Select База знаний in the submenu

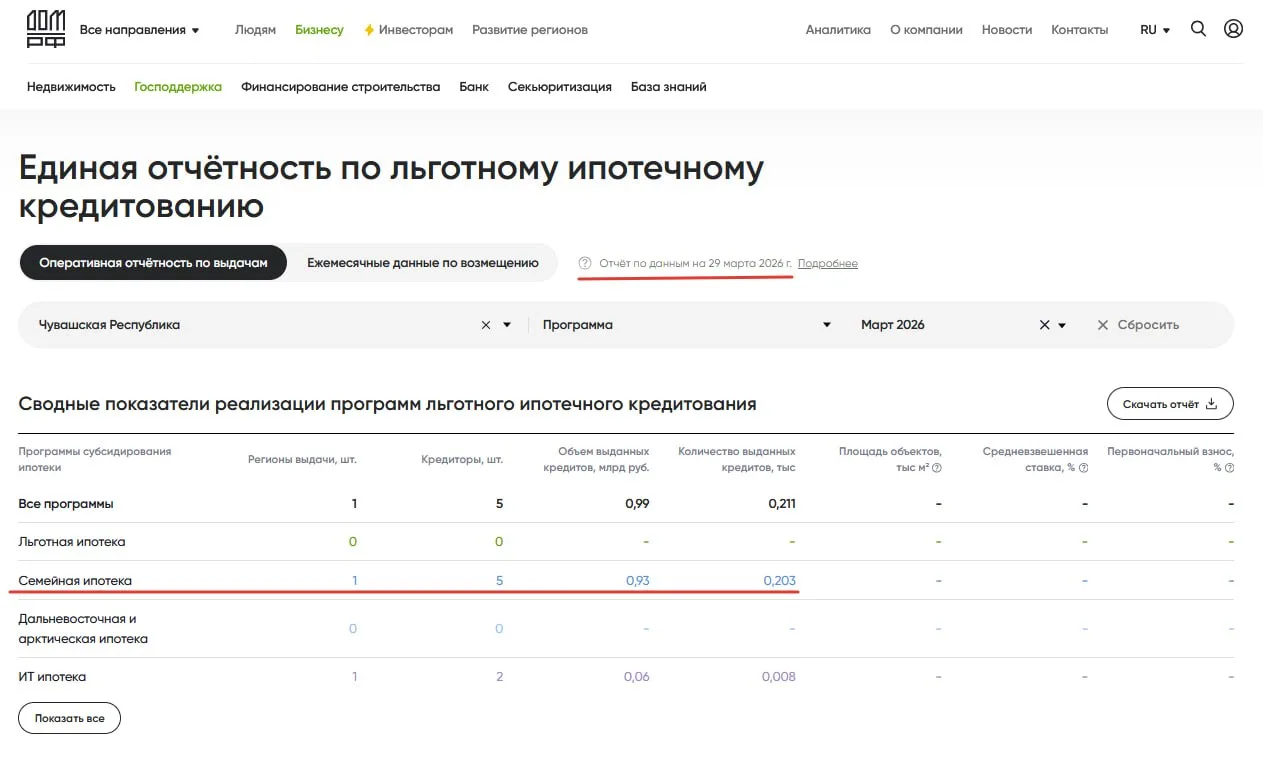point(668,87)
